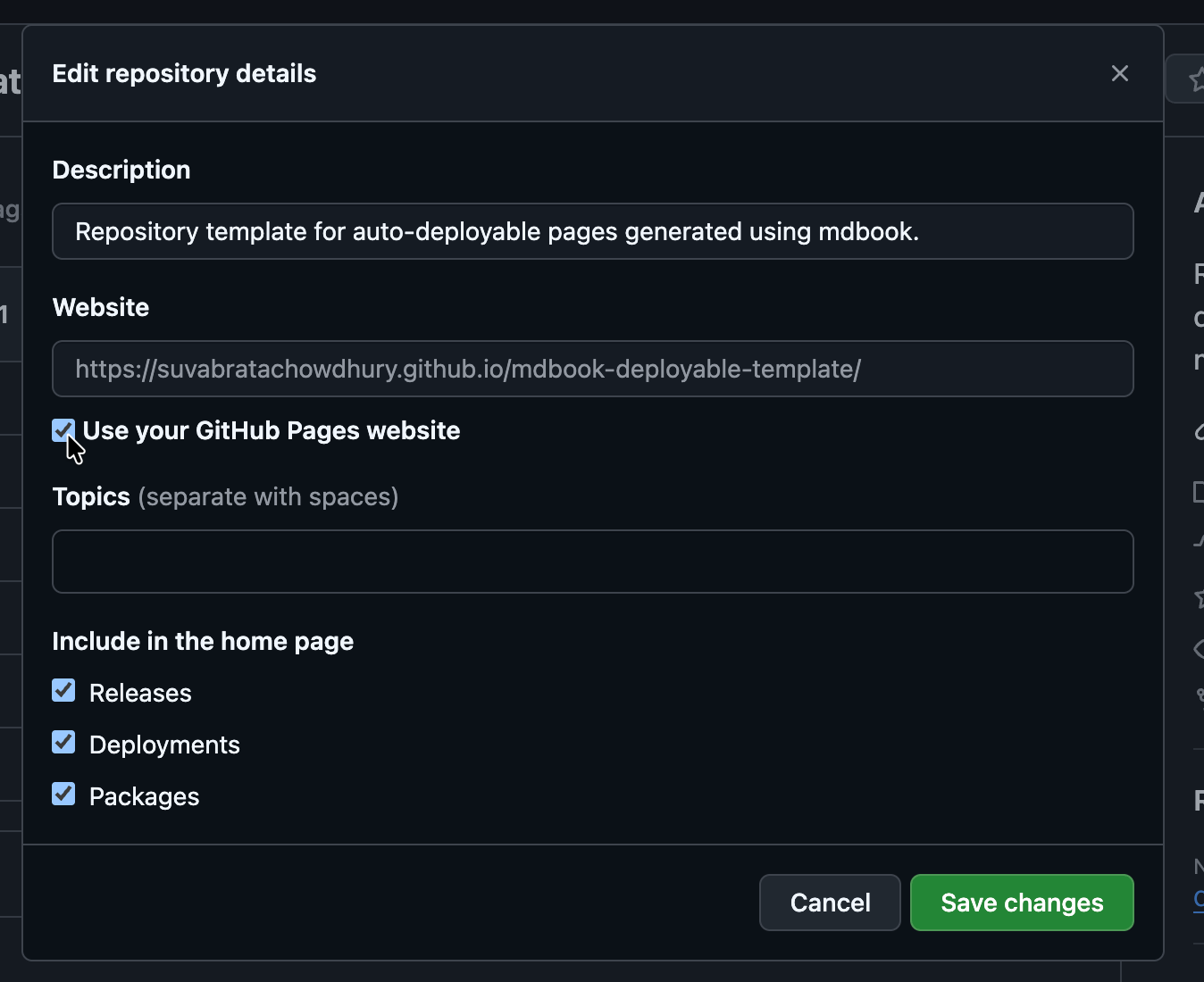Click the Description text field
The width and height of the screenshot is (1204, 982).
592,231
